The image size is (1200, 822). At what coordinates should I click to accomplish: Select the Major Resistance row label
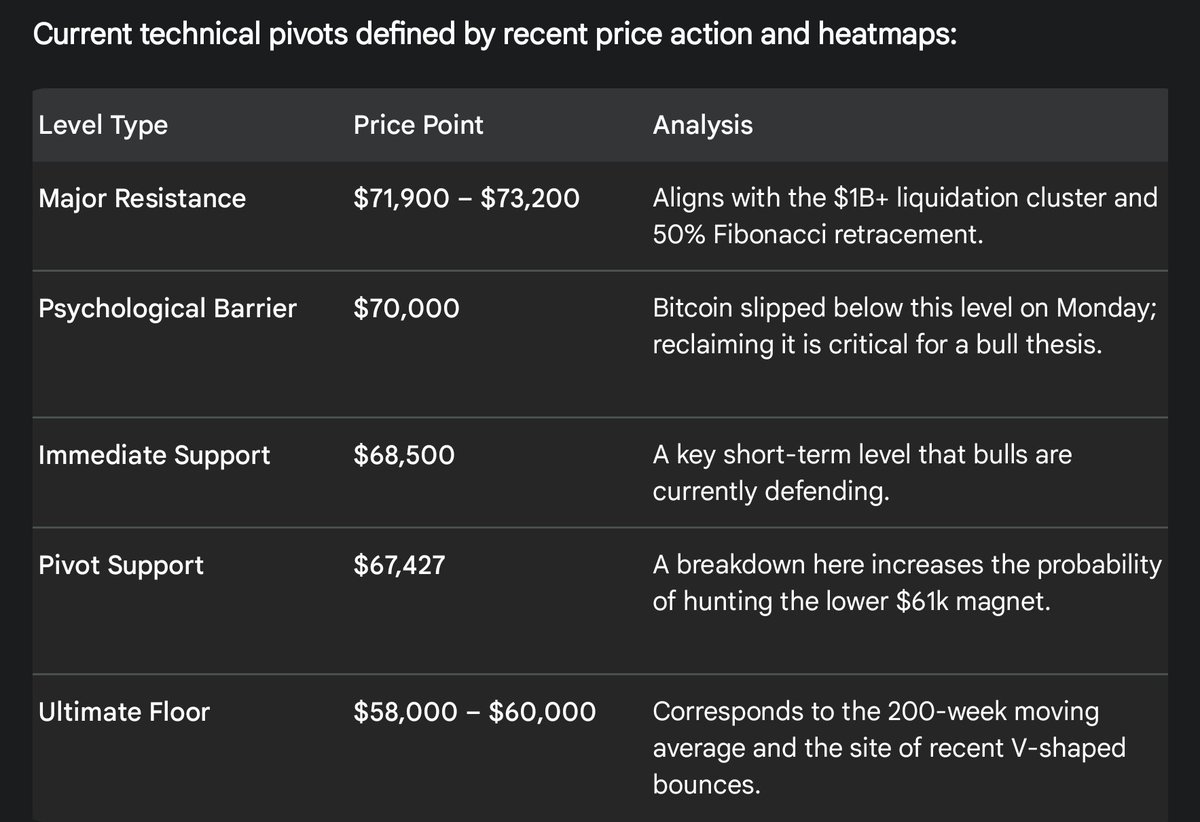142,198
